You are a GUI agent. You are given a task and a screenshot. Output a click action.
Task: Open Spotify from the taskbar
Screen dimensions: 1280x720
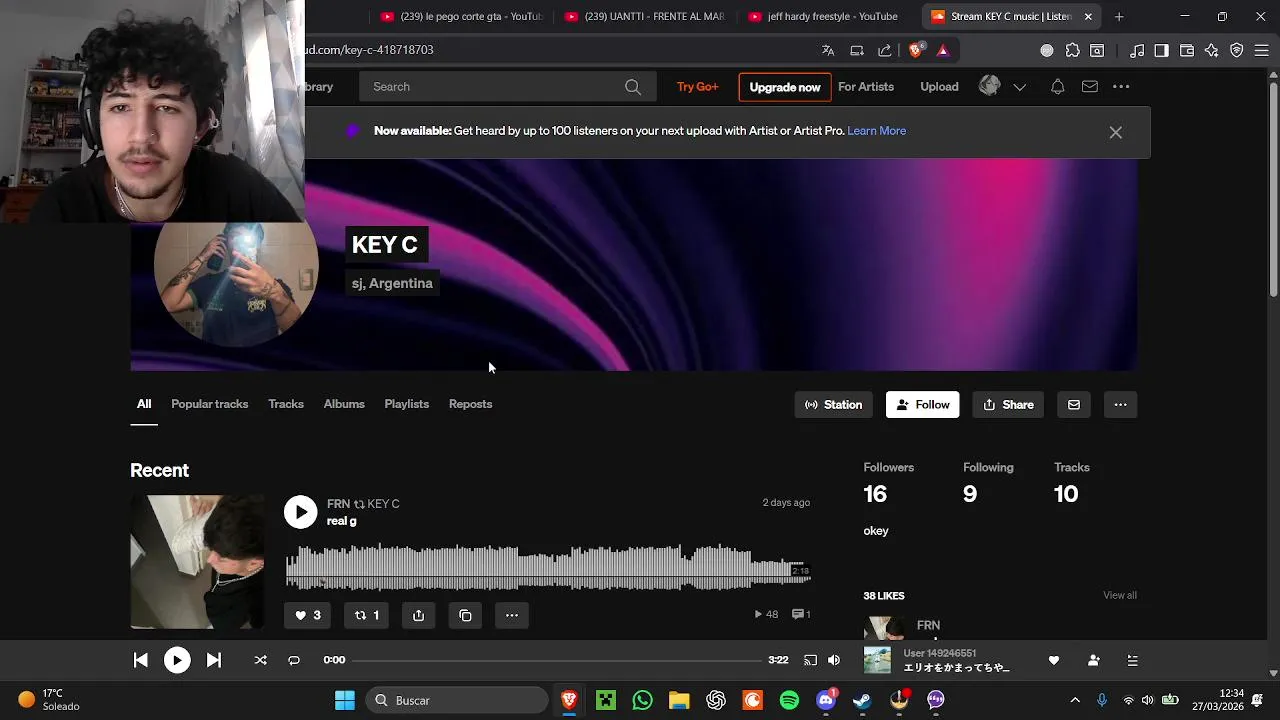click(x=789, y=700)
